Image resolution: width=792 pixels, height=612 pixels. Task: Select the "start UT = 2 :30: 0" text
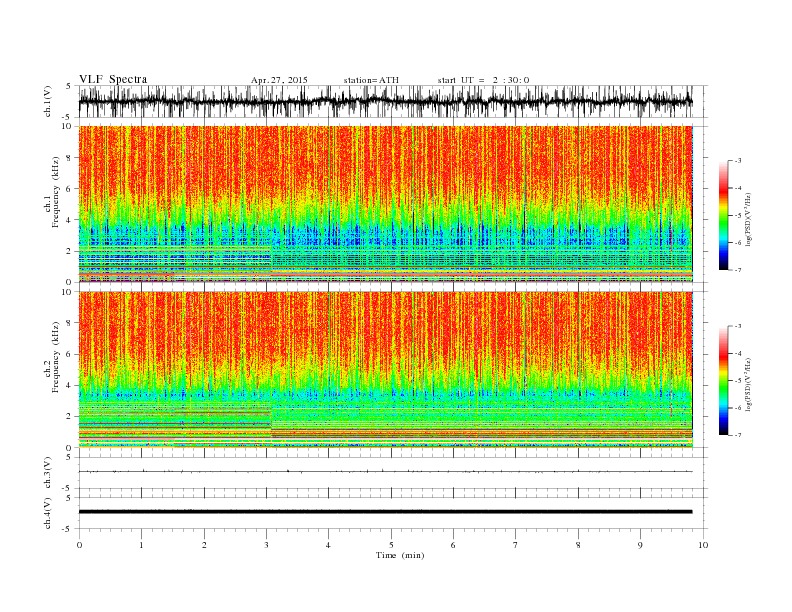pyautogui.click(x=483, y=80)
